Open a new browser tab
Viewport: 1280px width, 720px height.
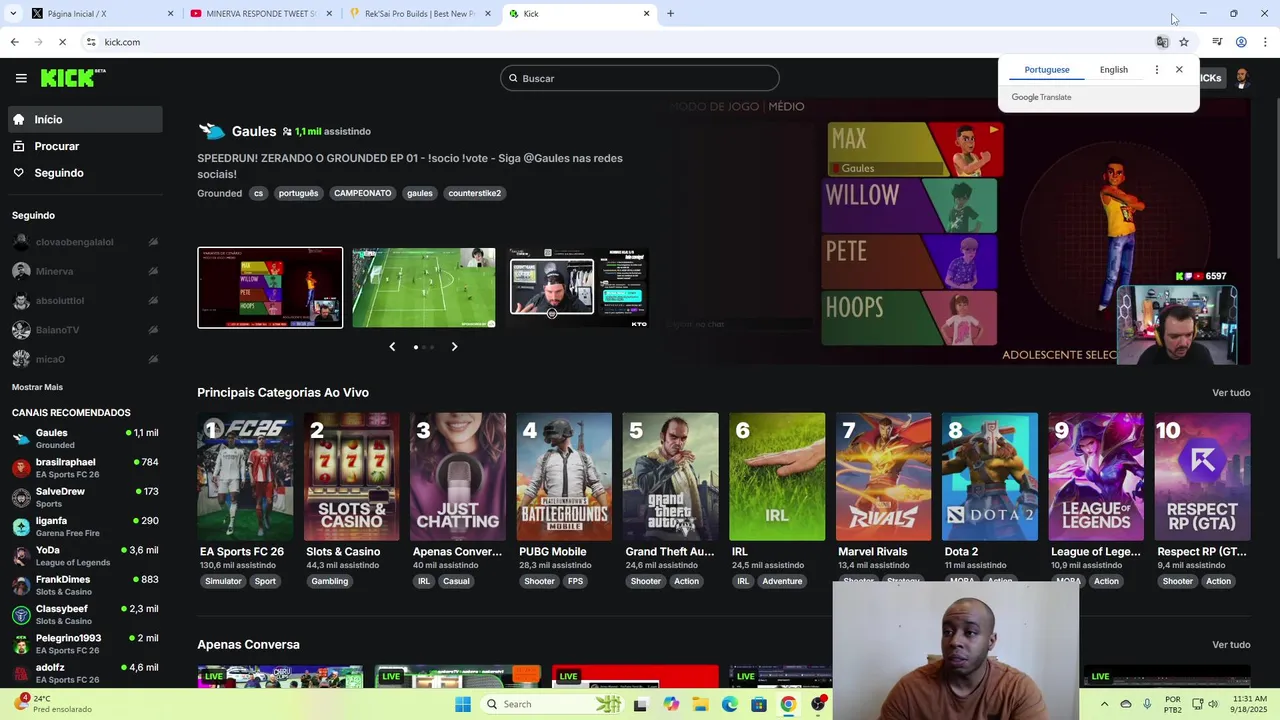tap(670, 14)
